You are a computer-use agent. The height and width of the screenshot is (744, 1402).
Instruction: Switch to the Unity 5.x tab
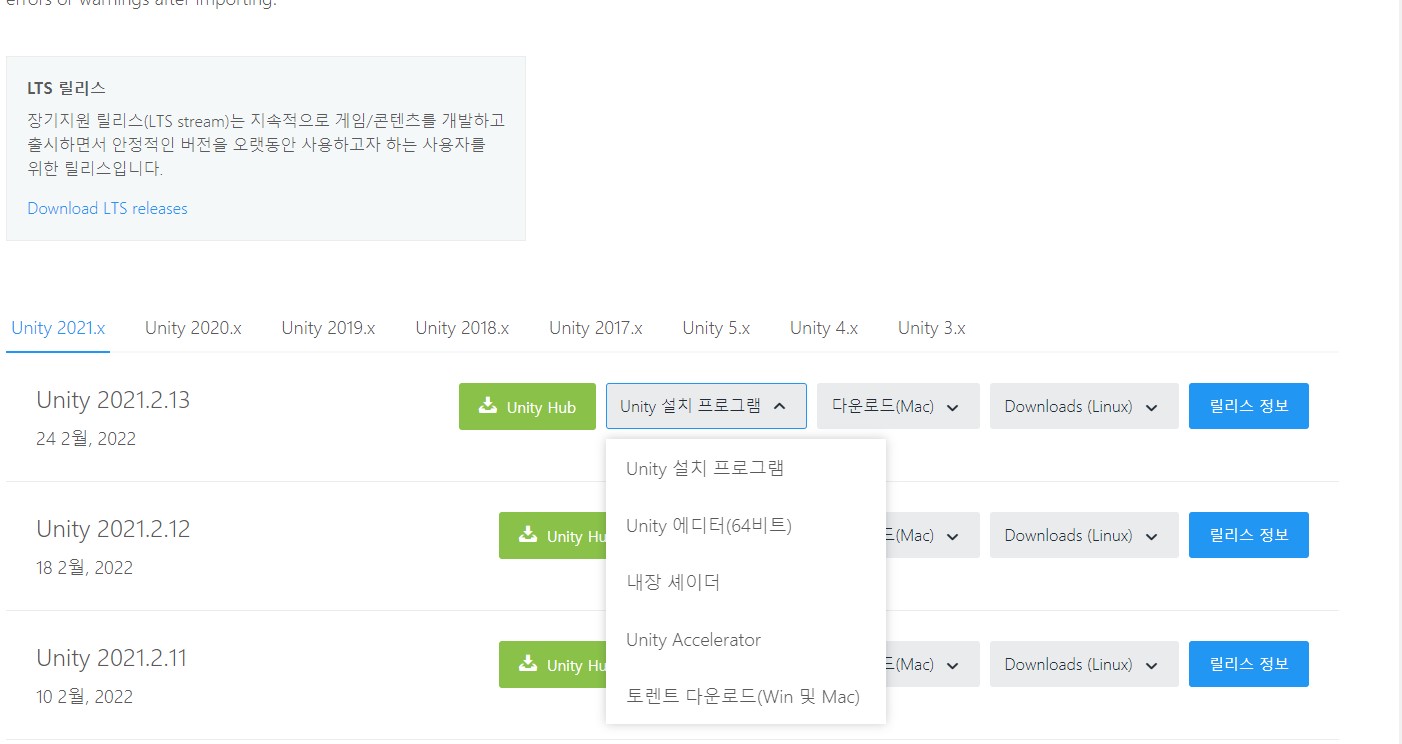point(716,328)
